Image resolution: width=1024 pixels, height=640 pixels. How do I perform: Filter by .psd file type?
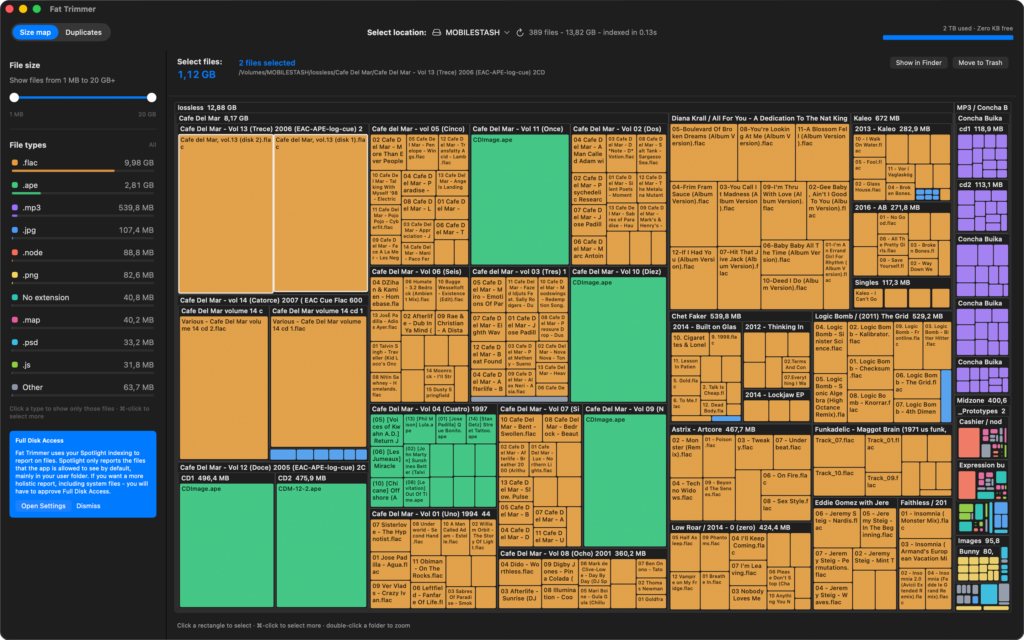[82, 342]
